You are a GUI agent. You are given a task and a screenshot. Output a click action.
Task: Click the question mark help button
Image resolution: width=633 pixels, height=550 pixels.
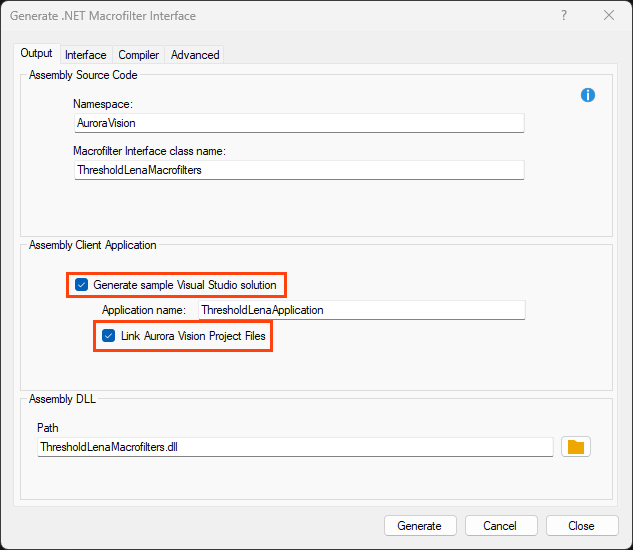pos(564,16)
